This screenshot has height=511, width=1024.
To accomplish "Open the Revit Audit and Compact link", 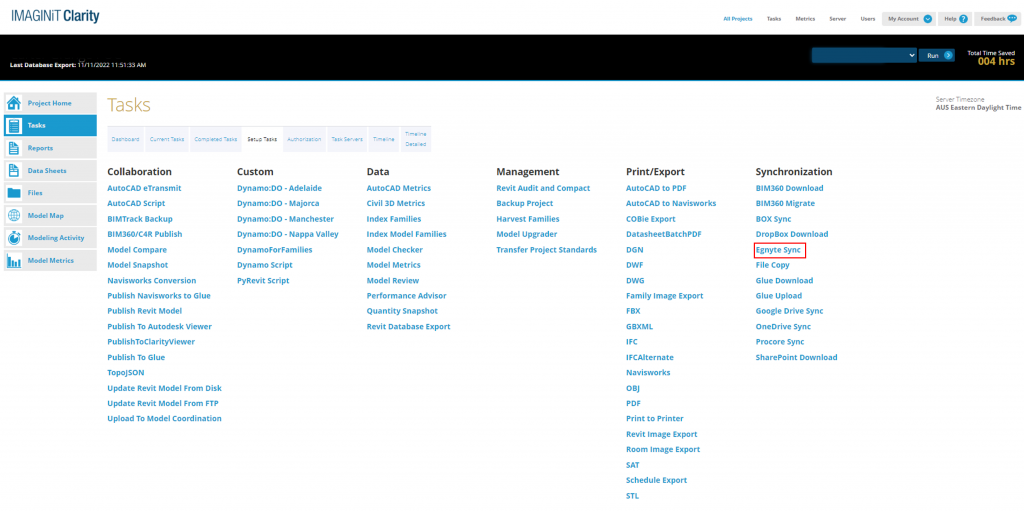I will [543, 188].
